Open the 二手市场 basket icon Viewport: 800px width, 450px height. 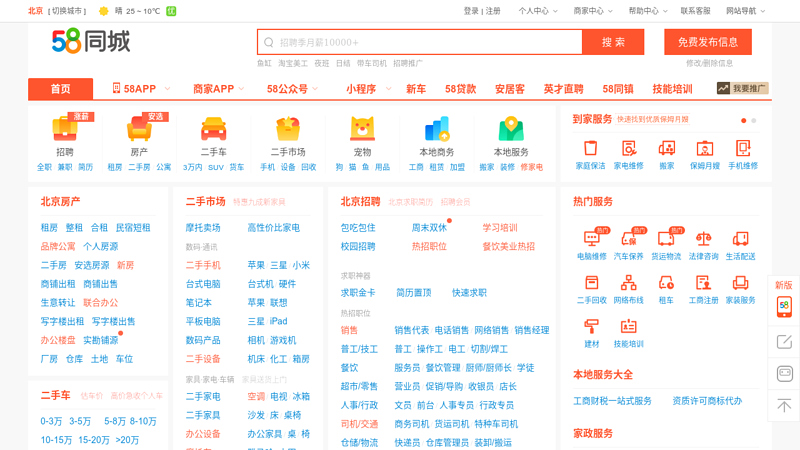pyautogui.click(x=288, y=129)
